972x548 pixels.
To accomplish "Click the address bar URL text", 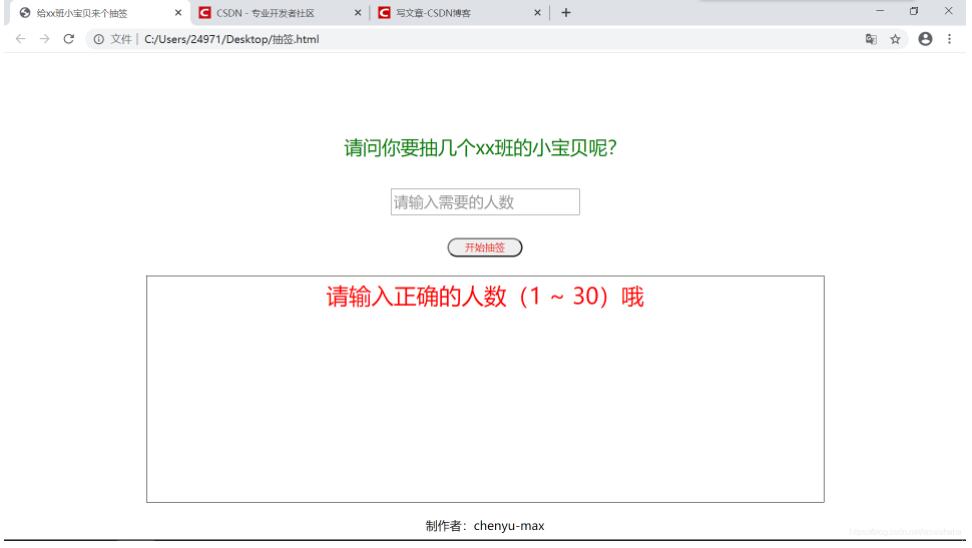I will coord(232,39).
